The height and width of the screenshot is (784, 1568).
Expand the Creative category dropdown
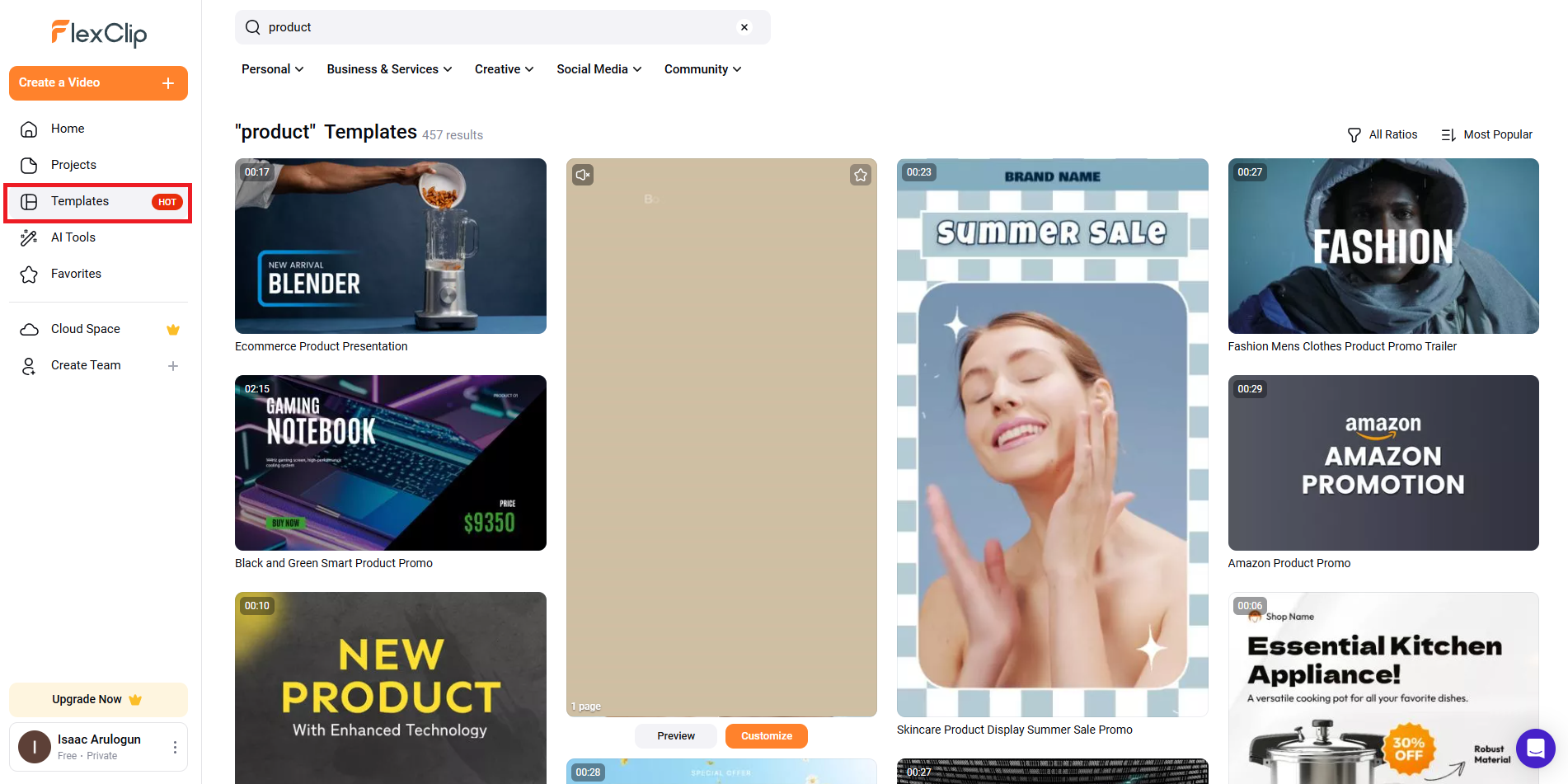(x=505, y=69)
